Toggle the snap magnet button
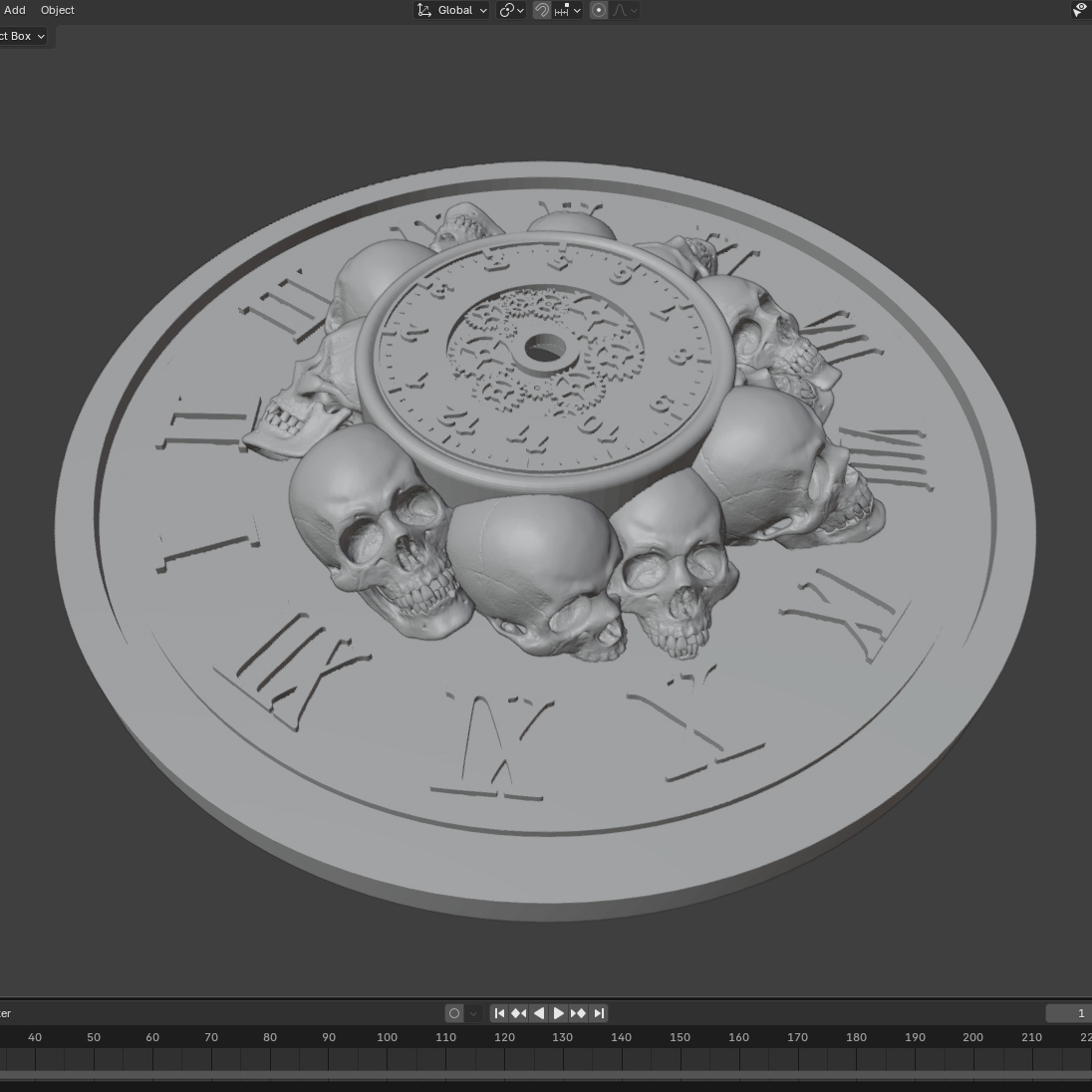Screen dimensions: 1092x1092 click(542, 10)
